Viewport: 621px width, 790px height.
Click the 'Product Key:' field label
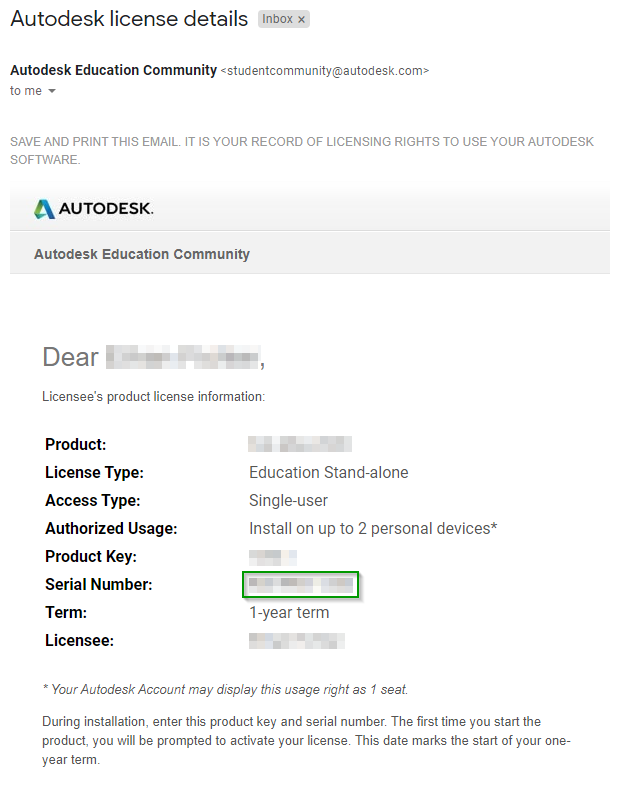pos(91,556)
